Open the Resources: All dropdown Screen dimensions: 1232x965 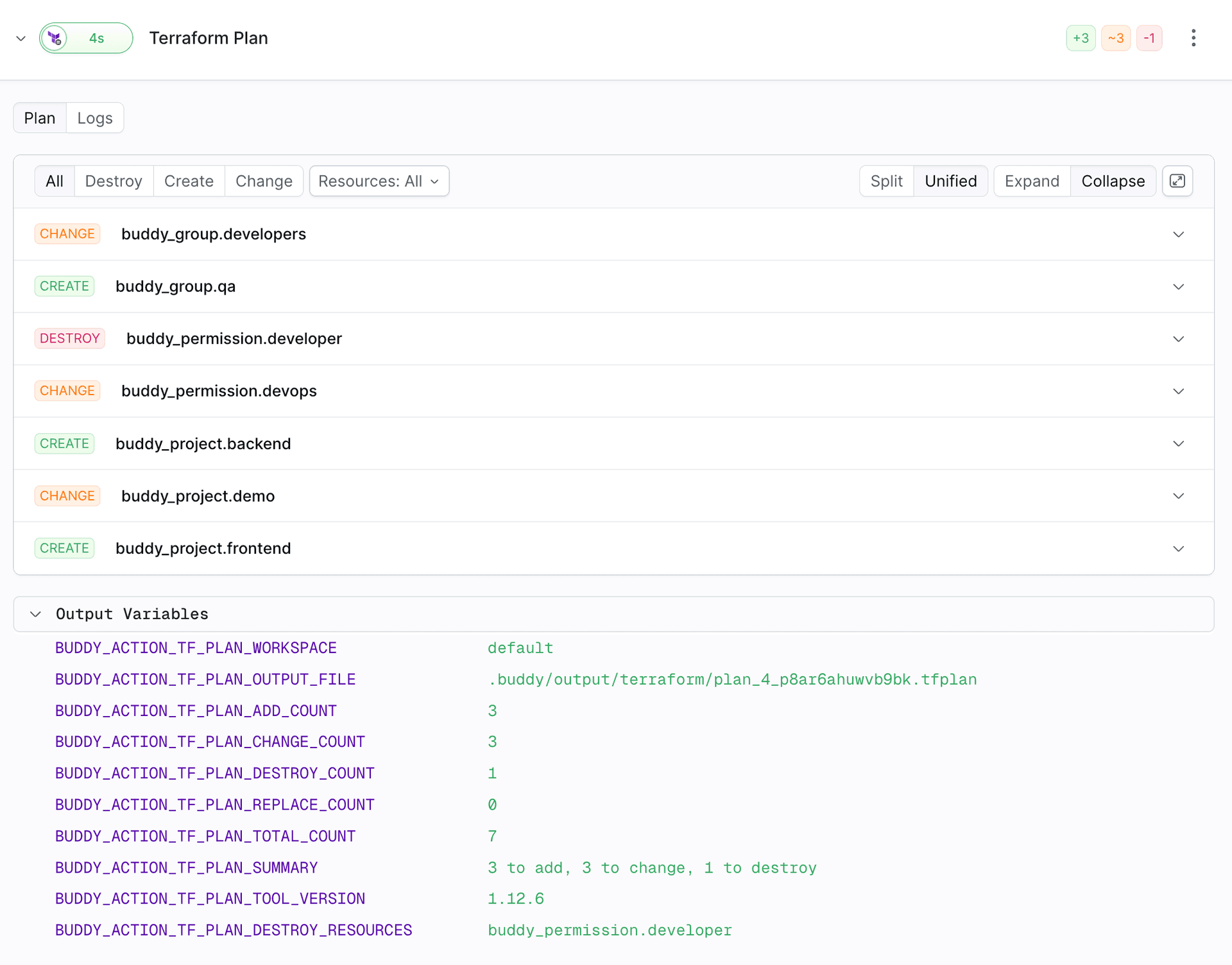pos(379,181)
